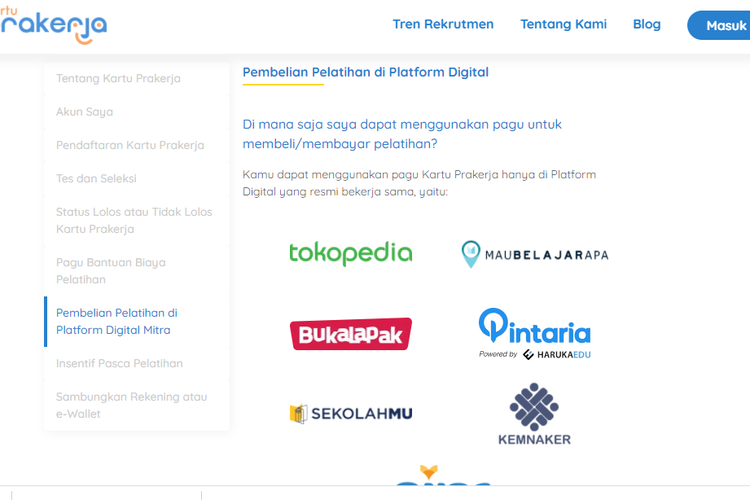Open Tren Rekrutmen in the navigation
Screen dimensions: 750x500
pyautogui.click(x=443, y=24)
